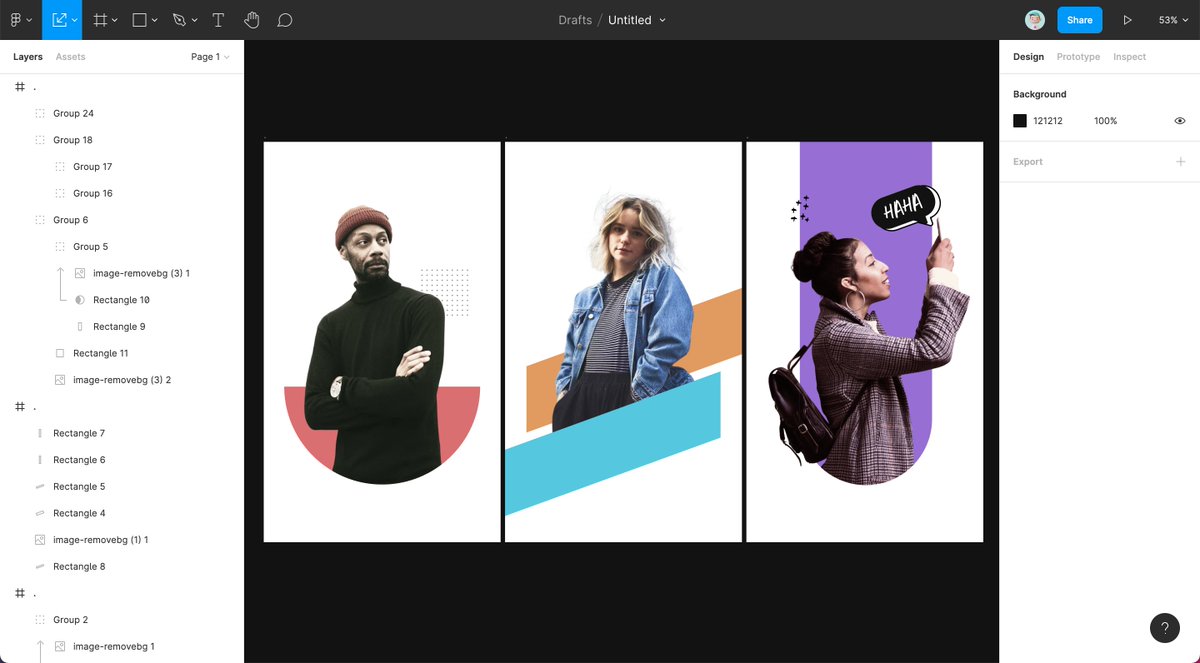Switch to the Prototype tab

point(1078,56)
